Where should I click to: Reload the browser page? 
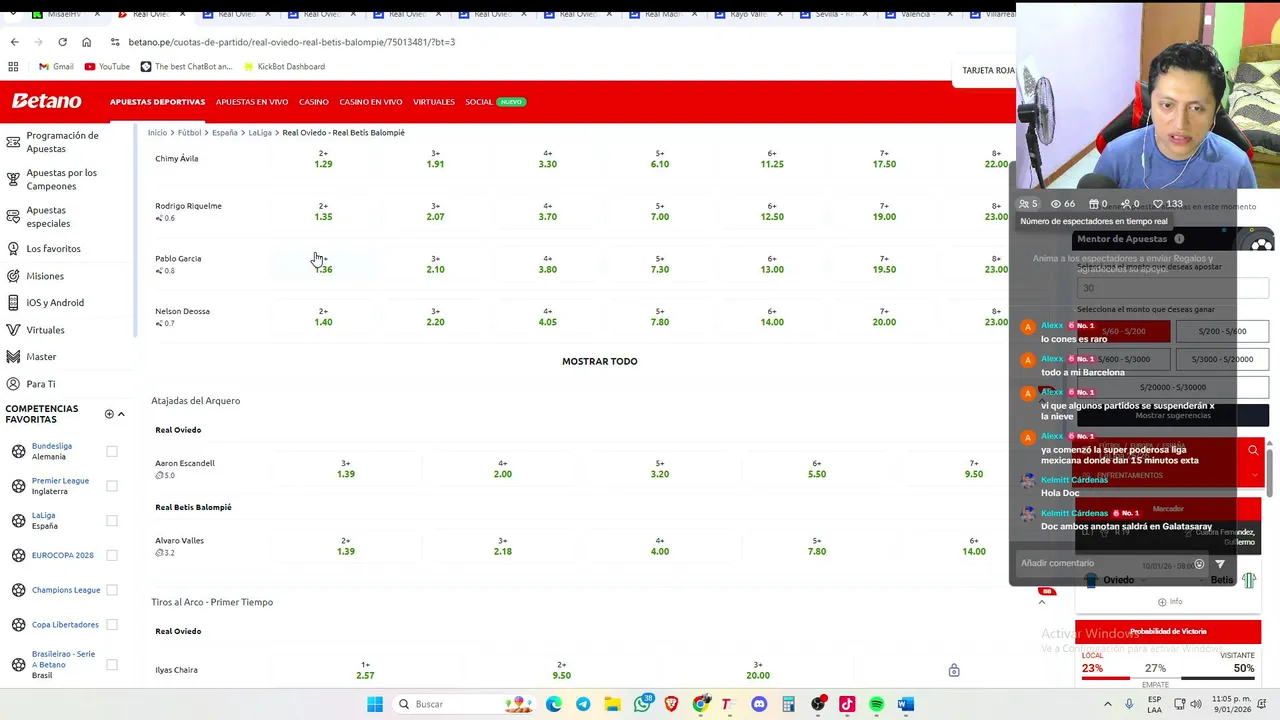coord(62,42)
